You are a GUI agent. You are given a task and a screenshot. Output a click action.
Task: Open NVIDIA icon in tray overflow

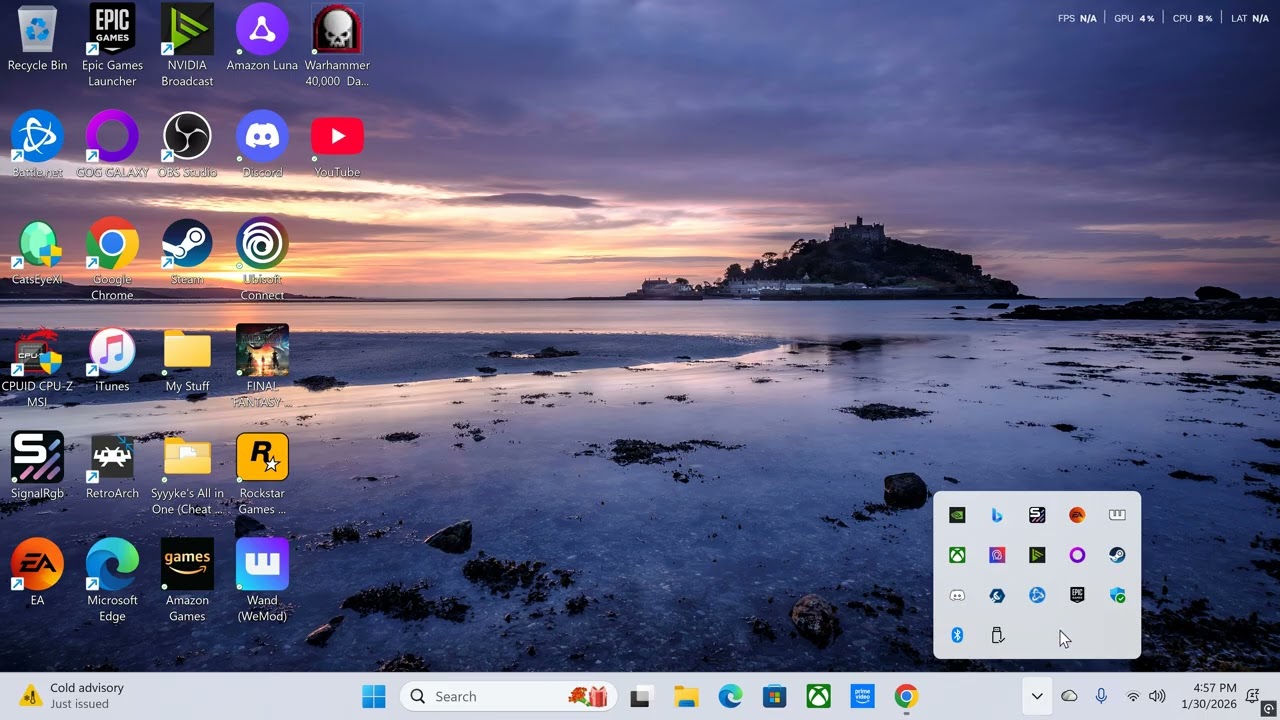(957, 515)
